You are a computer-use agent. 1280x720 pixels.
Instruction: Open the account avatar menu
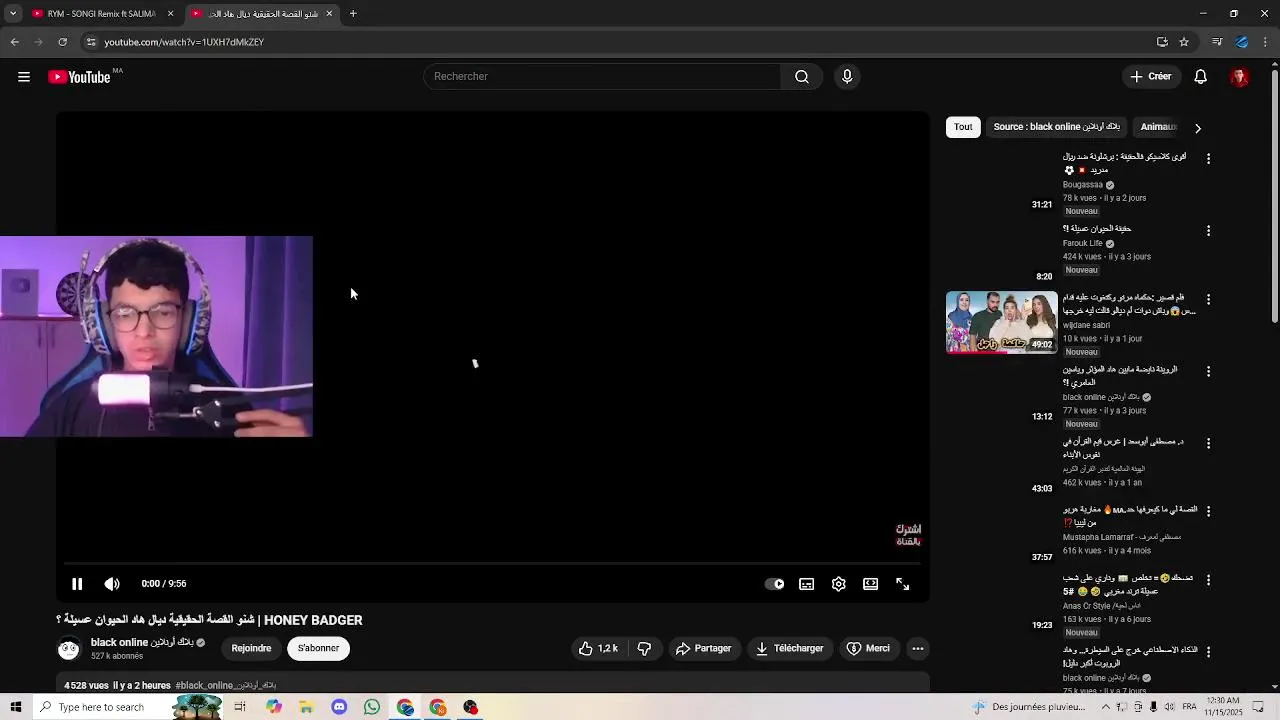click(1239, 77)
